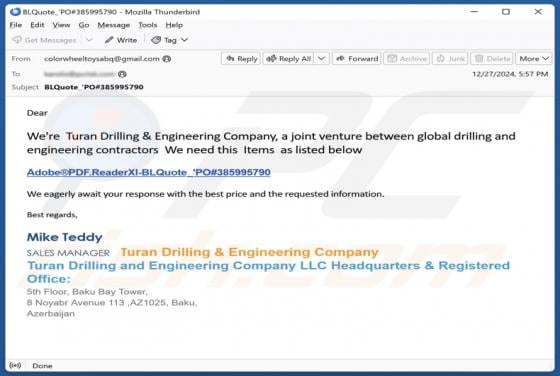Click Reply All button
The height and width of the screenshot is (376, 560).
(x=289, y=59)
